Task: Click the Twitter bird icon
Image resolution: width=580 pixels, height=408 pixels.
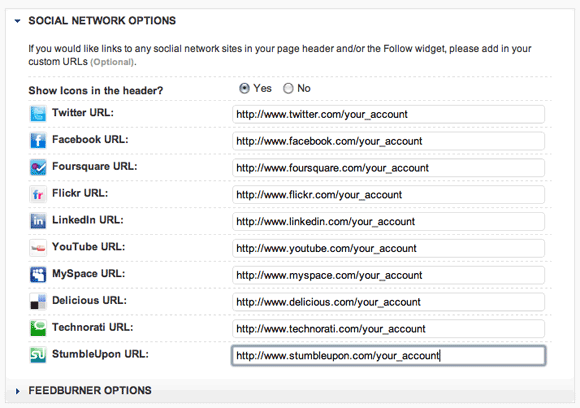Action: pos(38,114)
